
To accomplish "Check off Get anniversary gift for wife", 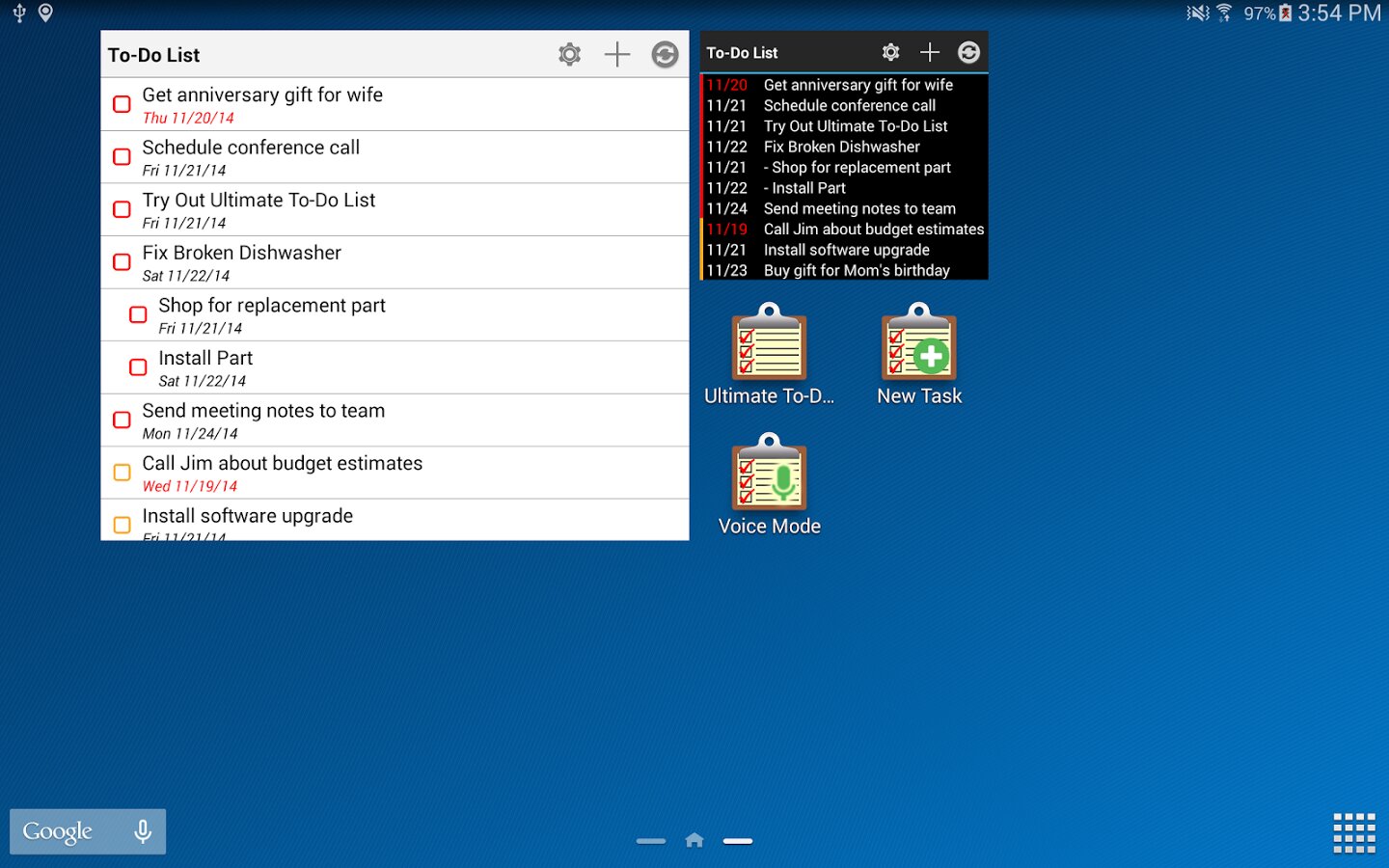I will click(x=123, y=104).
